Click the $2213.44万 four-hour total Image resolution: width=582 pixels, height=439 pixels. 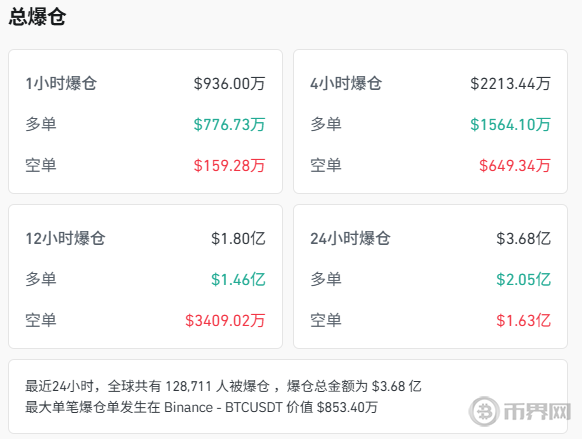click(x=510, y=83)
